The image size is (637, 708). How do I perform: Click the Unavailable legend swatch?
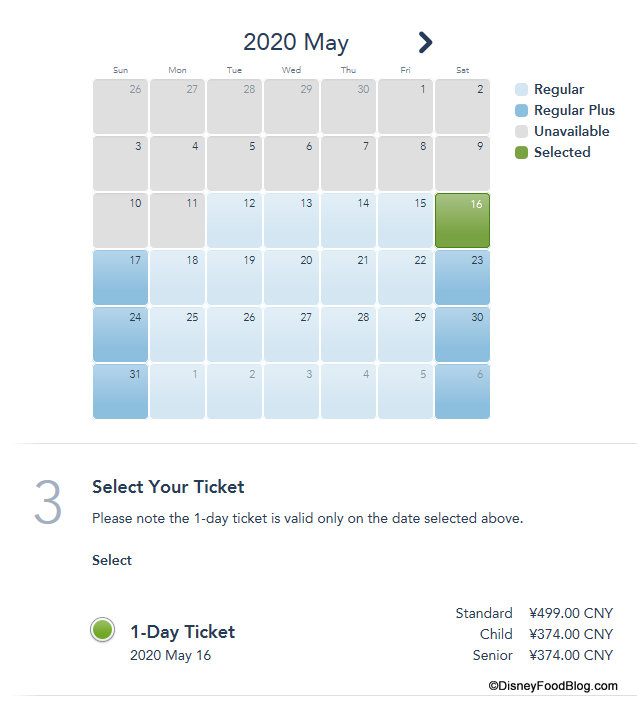[x=521, y=132]
